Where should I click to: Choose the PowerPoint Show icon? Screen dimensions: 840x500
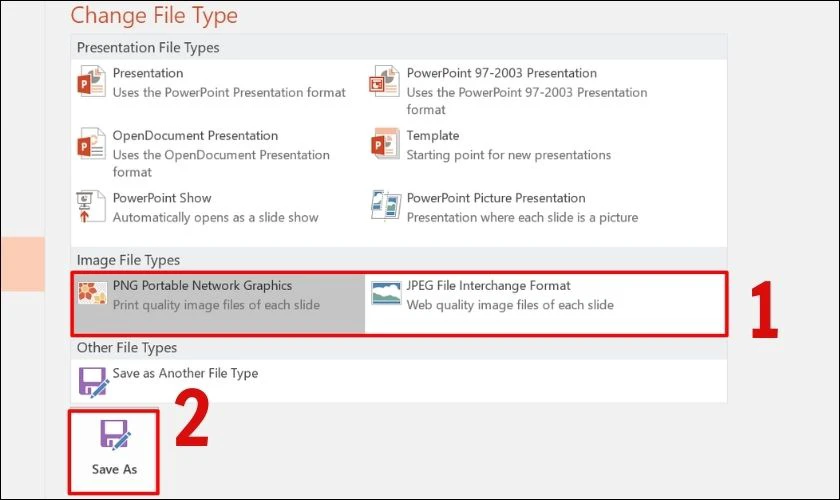tap(91, 206)
